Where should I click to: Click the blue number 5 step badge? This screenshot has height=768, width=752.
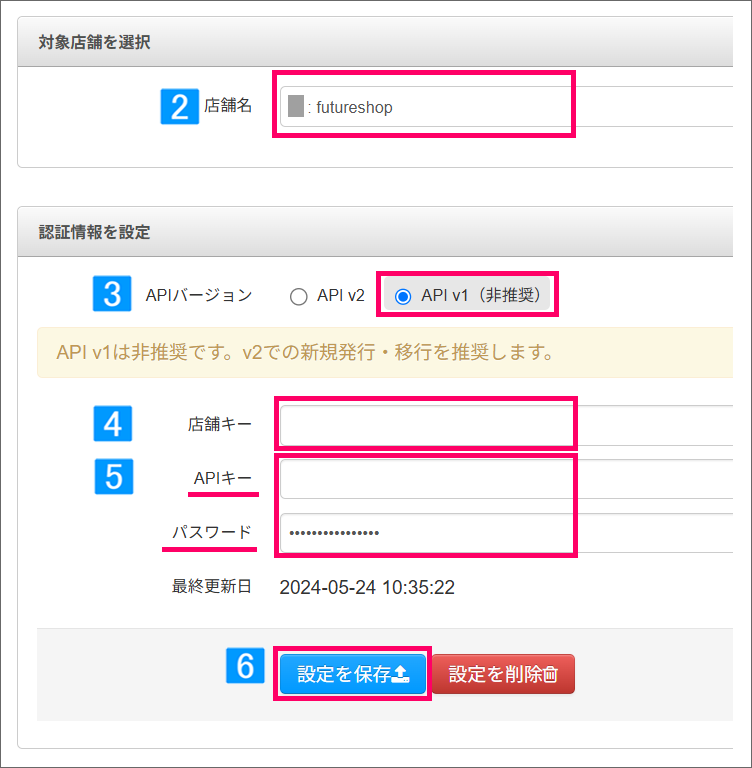[114, 477]
